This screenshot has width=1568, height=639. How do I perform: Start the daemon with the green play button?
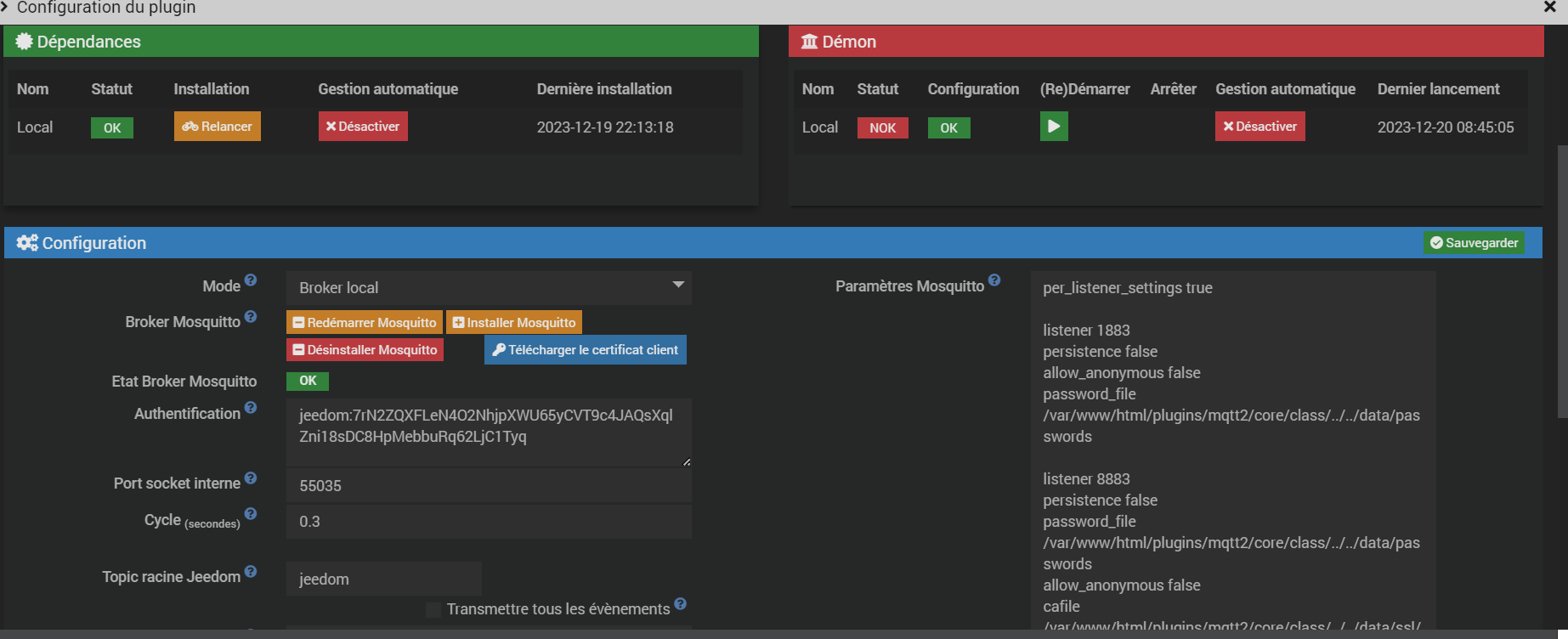(x=1054, y=127)
